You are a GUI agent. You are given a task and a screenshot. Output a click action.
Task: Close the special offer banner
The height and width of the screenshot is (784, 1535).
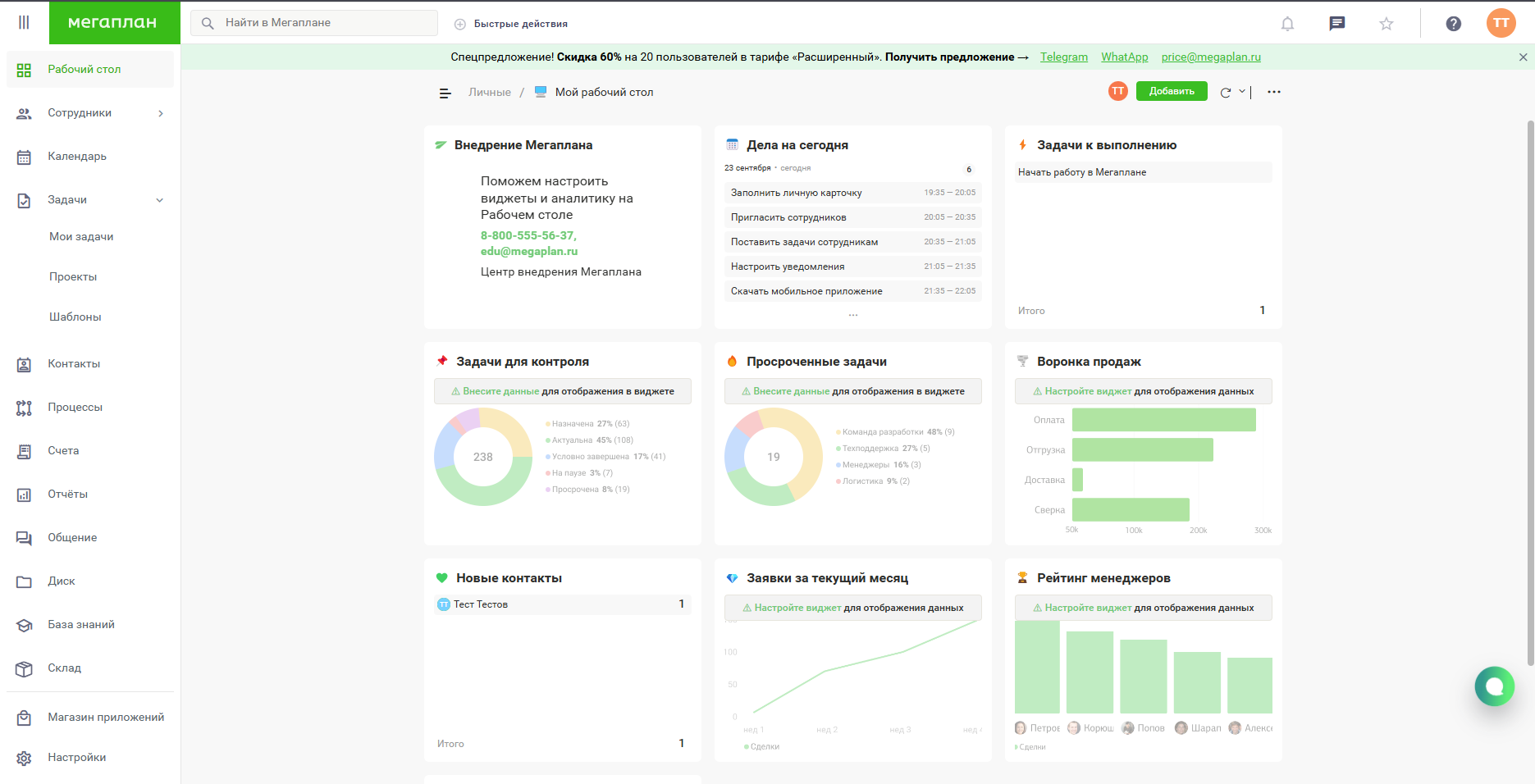(x=1523, y=57)
